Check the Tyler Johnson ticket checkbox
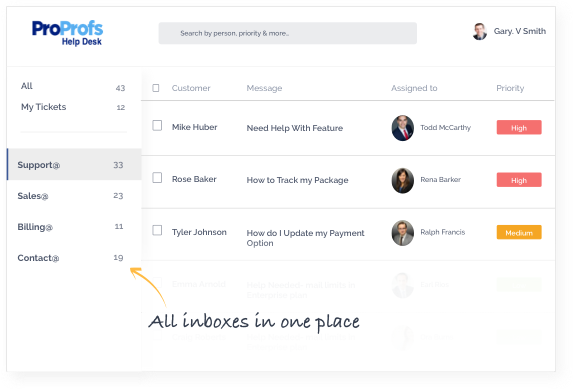 pos(157,230)
